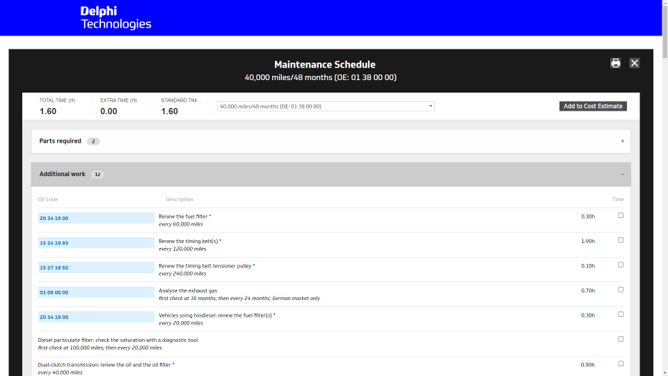Open OE code 15 27 19 50
Image resolution: width=668 pixels, height=376 pixels.
[x=96, y=267]
